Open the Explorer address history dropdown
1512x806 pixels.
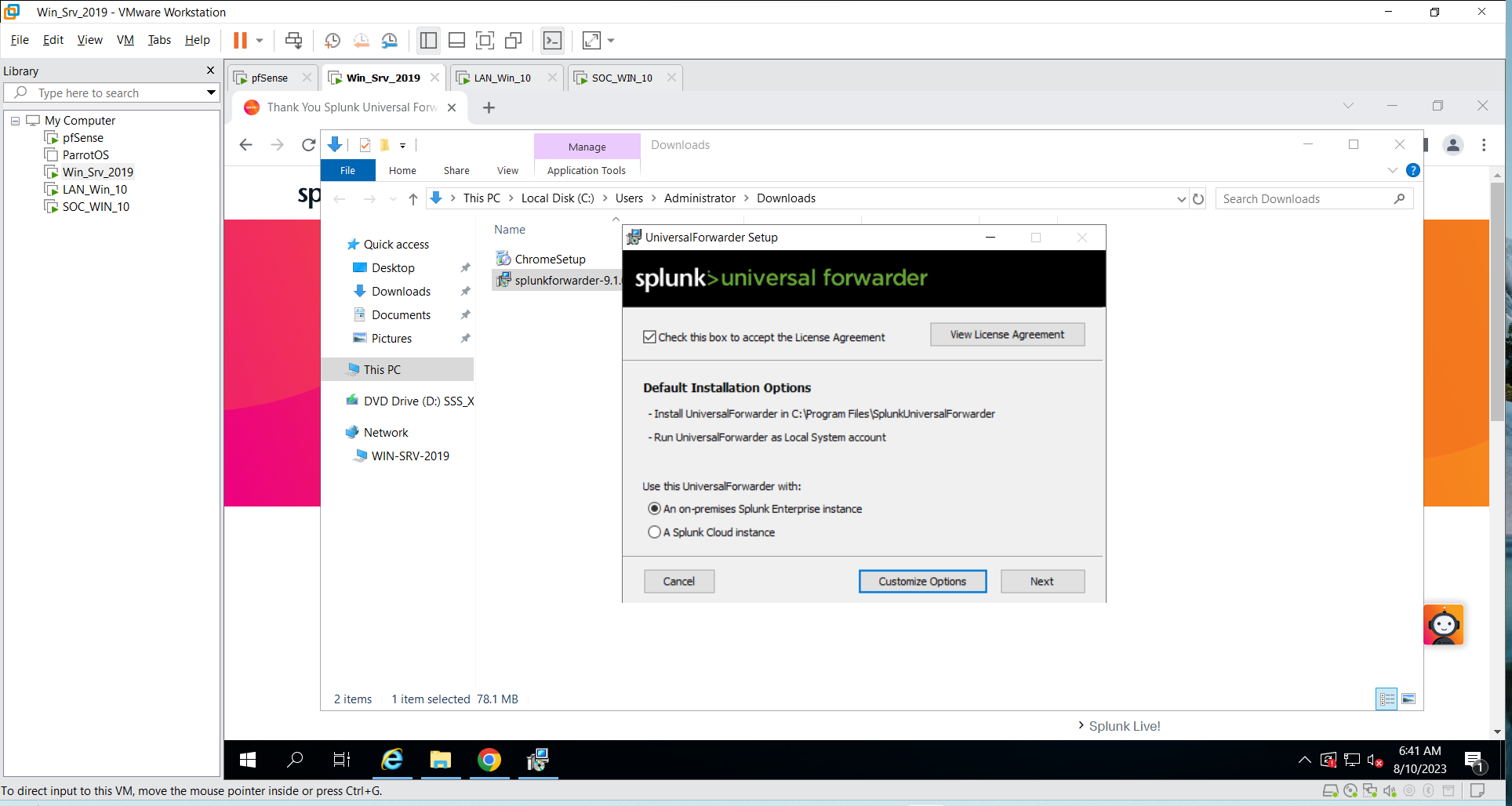1181,199
